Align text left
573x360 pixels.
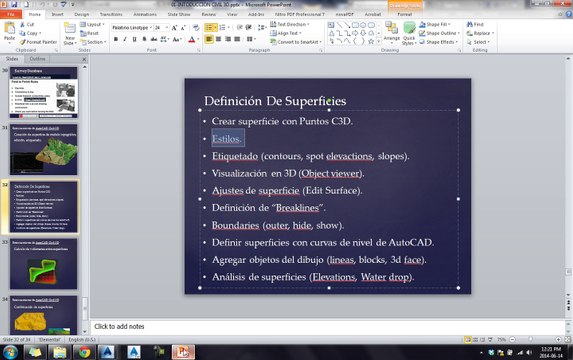[209, 39]
